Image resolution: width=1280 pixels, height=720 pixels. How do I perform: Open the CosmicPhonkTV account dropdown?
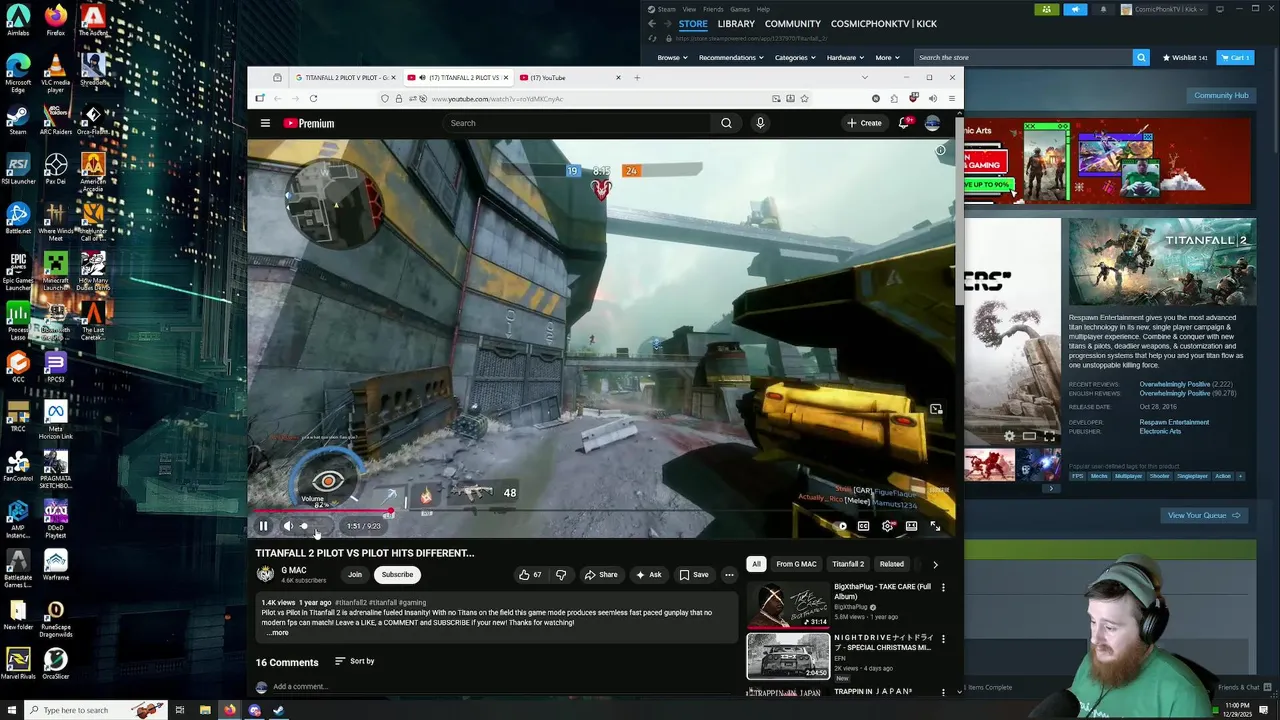(1165, 9)
